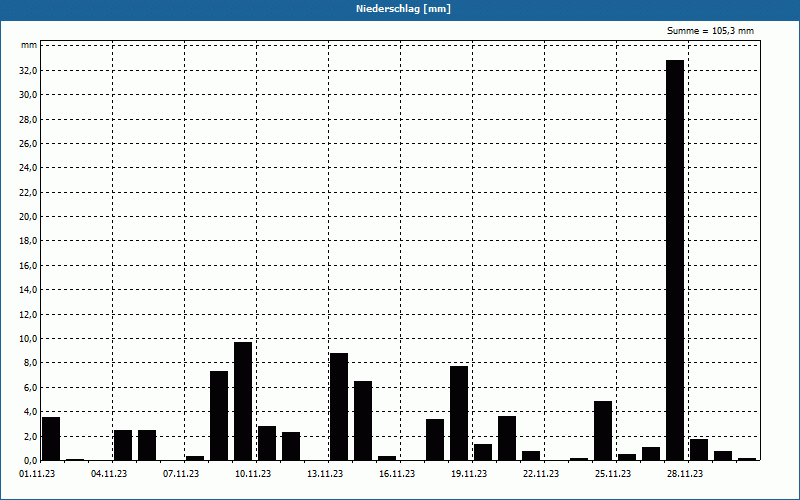Viewport: 800px width, 500px height.
Task: Select the 20,0 y-axis label
Action: (28, 217)
